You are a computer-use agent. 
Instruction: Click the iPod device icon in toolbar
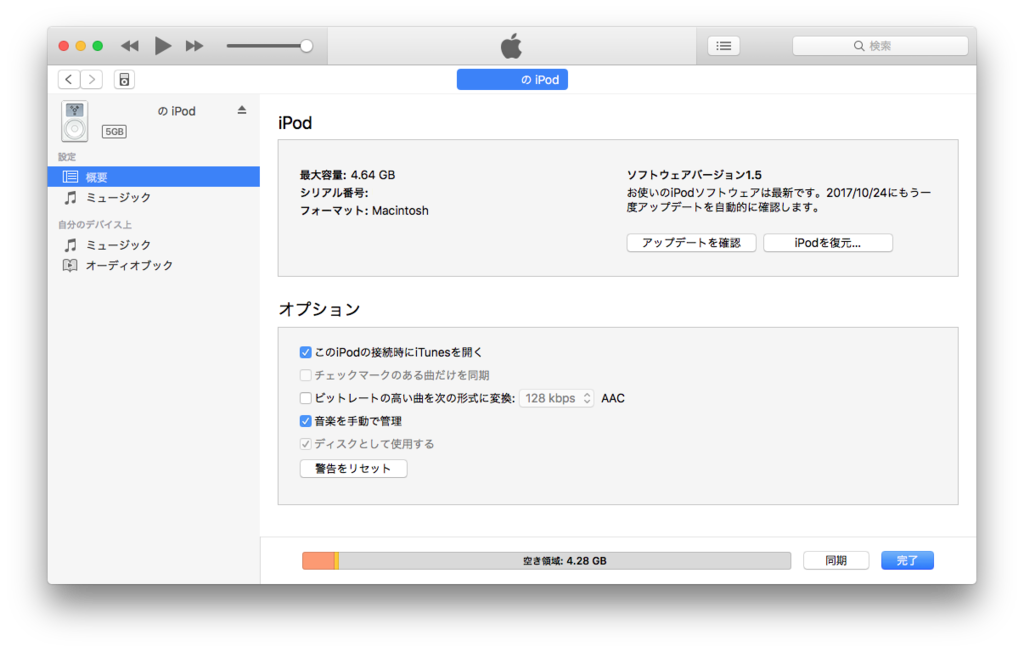pyautogui.click(x=124, y=79)
